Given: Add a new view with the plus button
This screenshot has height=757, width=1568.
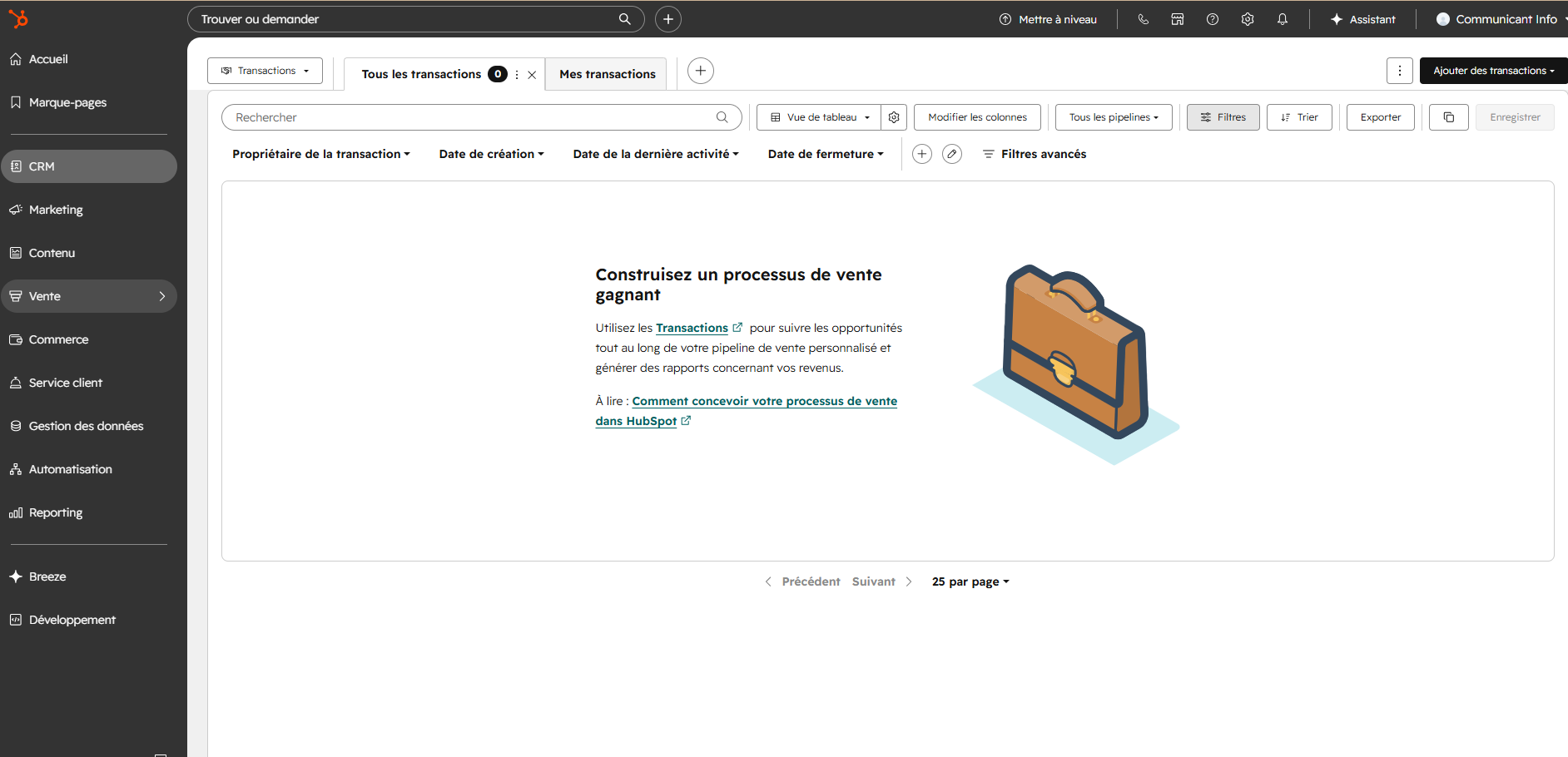Looking at the screenshot, I should (701, 71).
